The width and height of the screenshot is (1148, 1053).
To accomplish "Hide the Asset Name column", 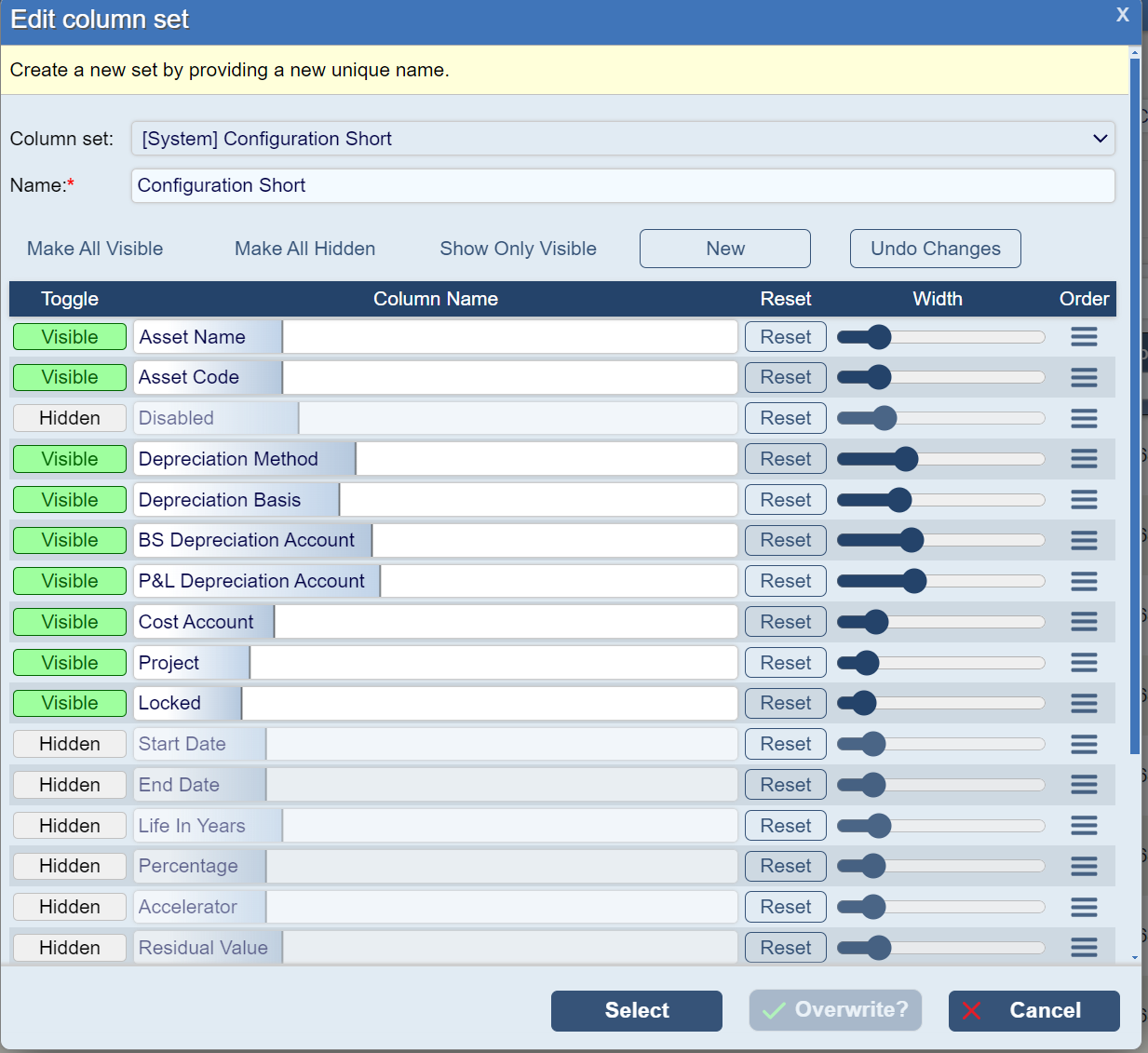I will pyautogui.click(x=69, y=336).
